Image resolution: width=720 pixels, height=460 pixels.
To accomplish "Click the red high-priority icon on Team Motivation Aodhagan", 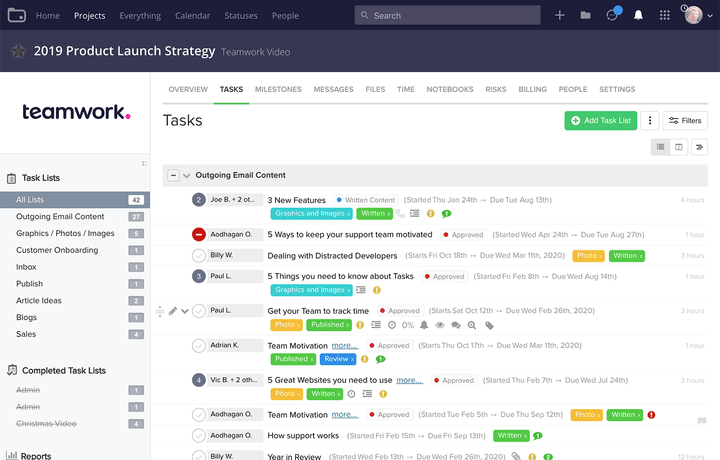I will 651,415.
